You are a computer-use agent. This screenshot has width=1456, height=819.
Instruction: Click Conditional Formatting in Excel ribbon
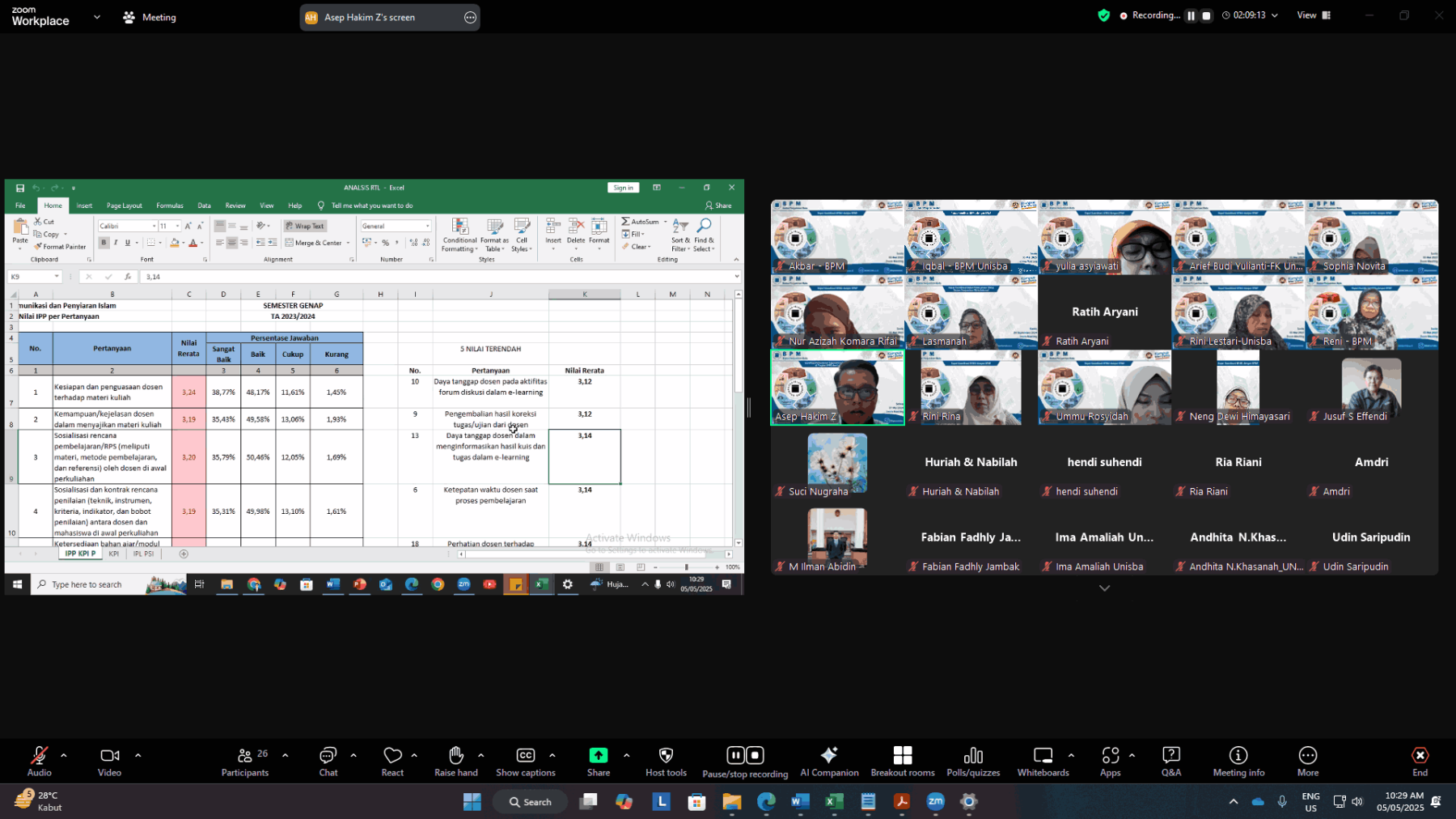coord(459,236)
